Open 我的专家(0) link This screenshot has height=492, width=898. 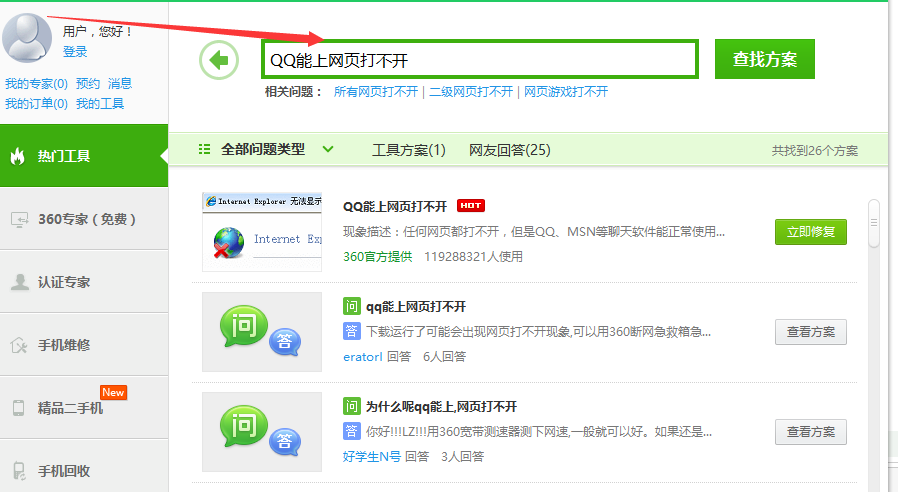click(x=37, y=84)
